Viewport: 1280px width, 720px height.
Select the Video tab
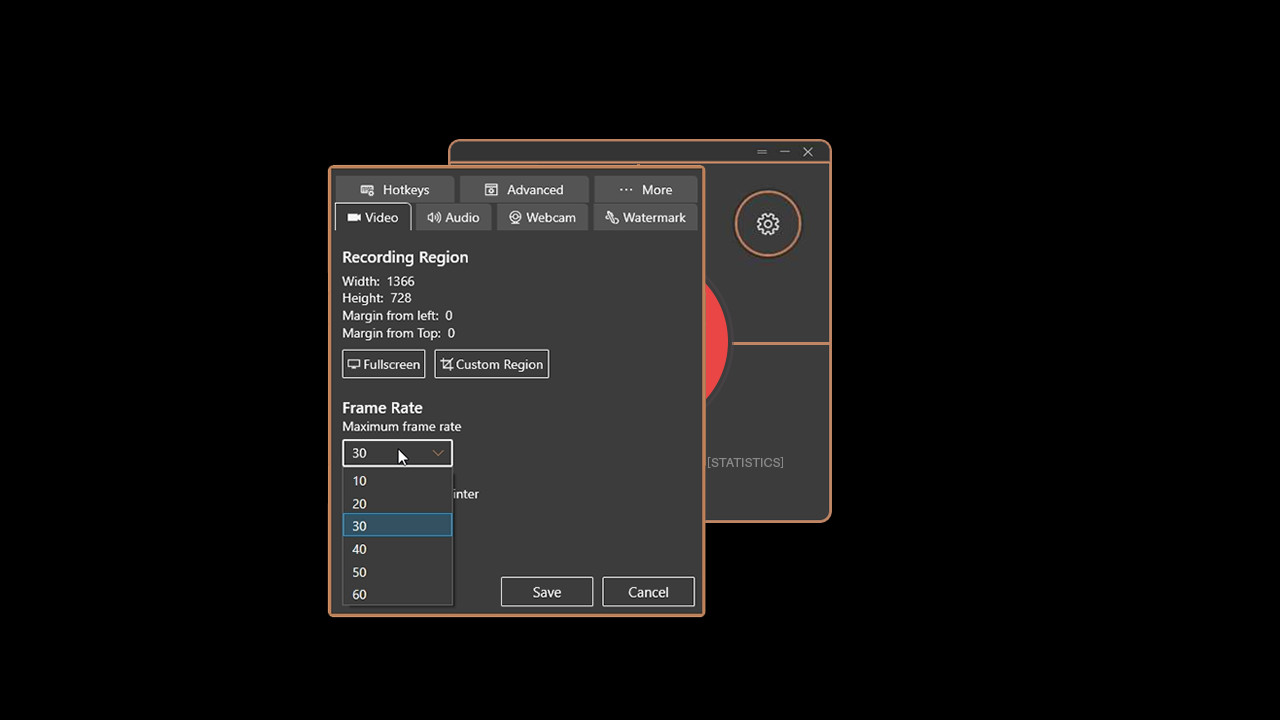[373, 217]
